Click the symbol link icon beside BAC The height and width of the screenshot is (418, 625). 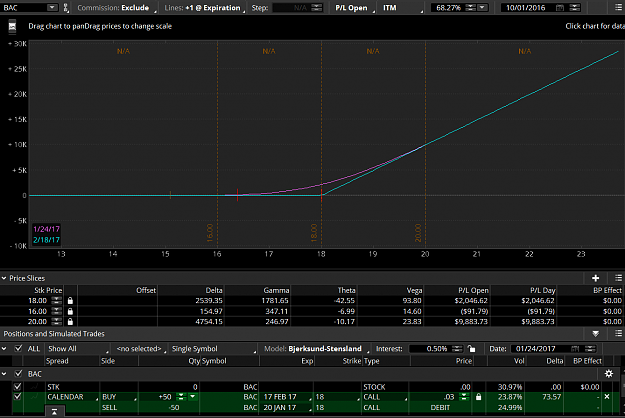[66, 8]
